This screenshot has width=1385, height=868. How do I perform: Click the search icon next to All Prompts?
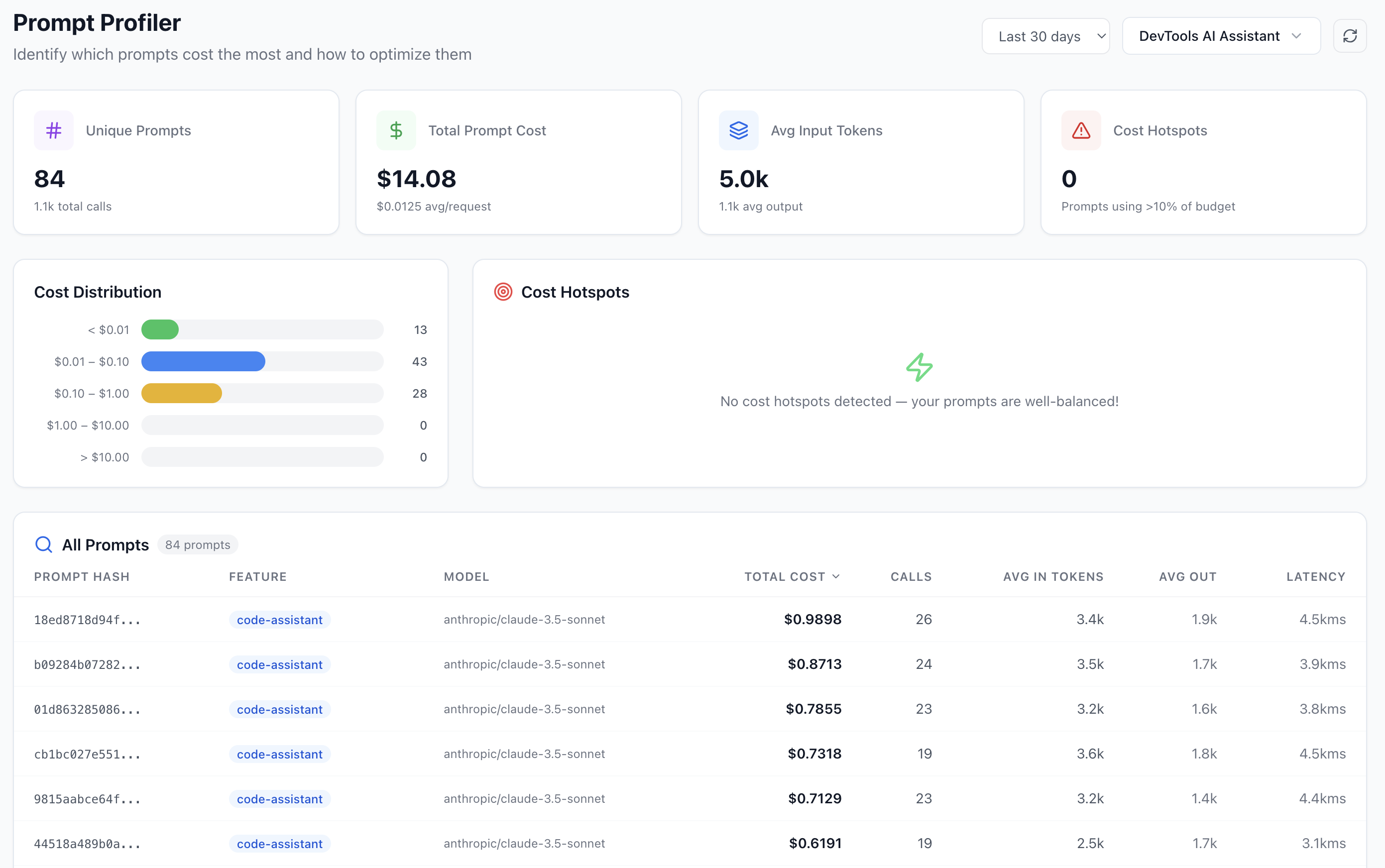tap(44, 544)
